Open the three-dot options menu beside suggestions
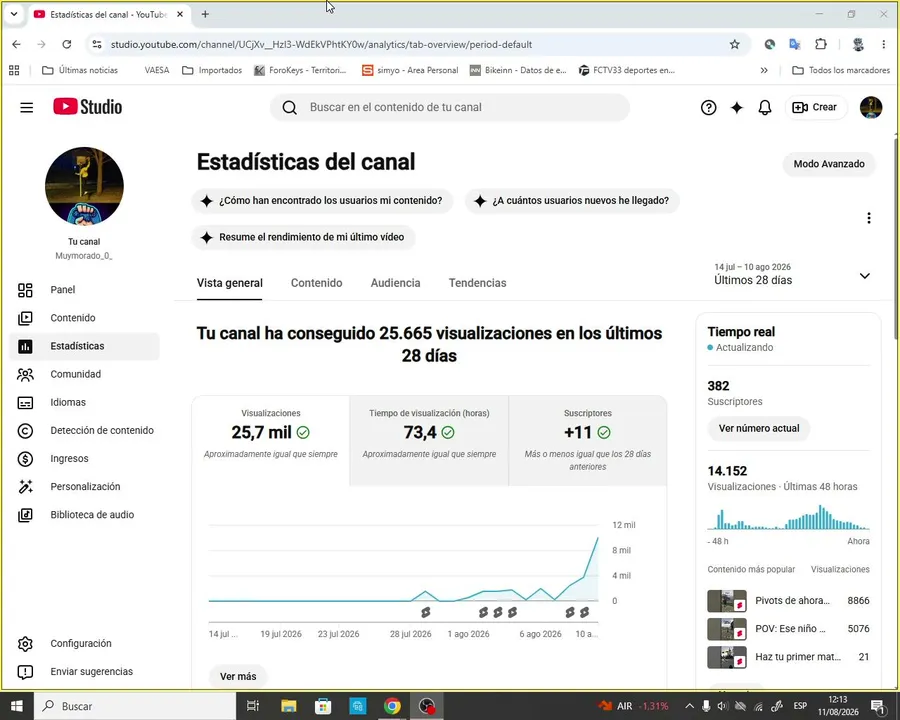Image resolution: width=900 pixels, height=720 pixels. pyautogui.click(x=868, y=218)
